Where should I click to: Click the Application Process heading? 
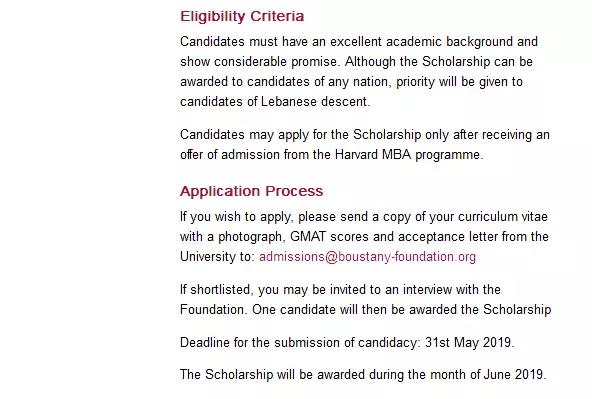coord(251,191)
